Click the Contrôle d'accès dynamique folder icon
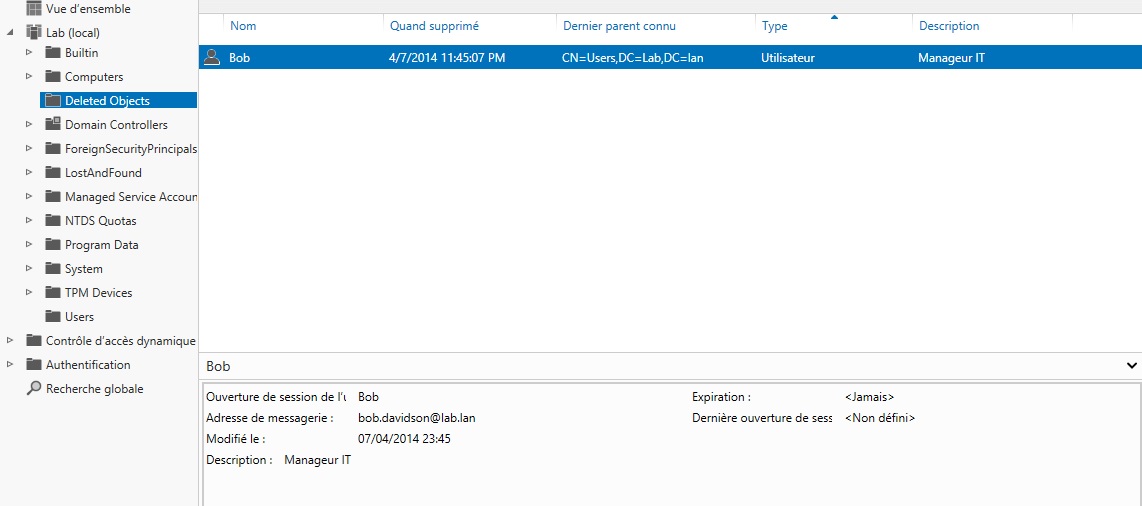The height and width of the screenshot is (506, 1142). 34,341
